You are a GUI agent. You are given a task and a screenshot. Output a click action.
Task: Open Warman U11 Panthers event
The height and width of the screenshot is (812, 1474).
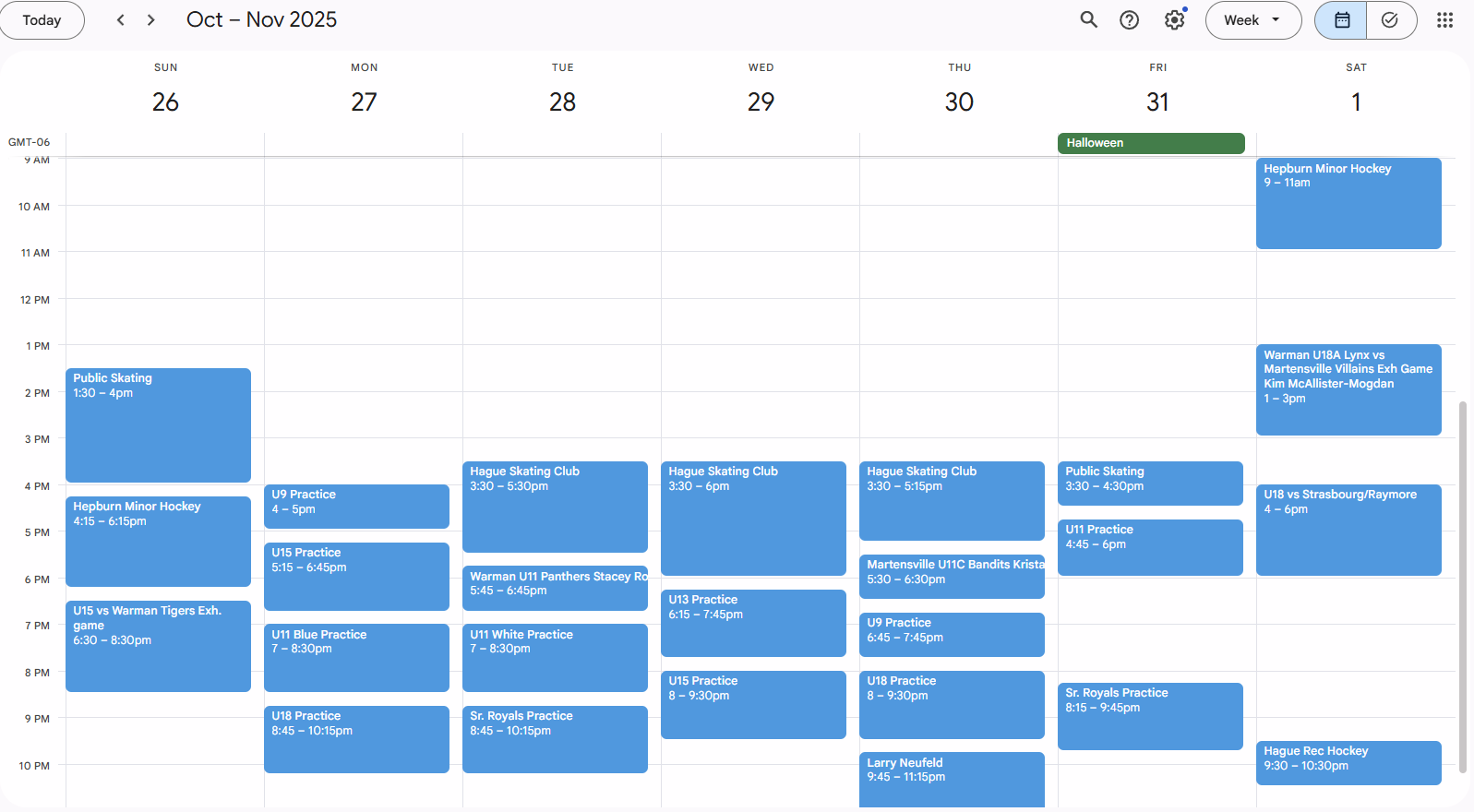point(555,588)
